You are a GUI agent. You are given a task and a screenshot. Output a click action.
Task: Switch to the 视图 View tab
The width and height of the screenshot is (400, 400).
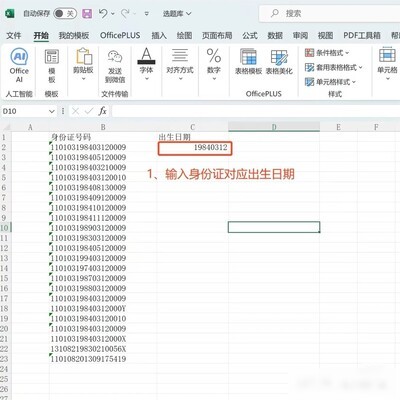point(325,35)
